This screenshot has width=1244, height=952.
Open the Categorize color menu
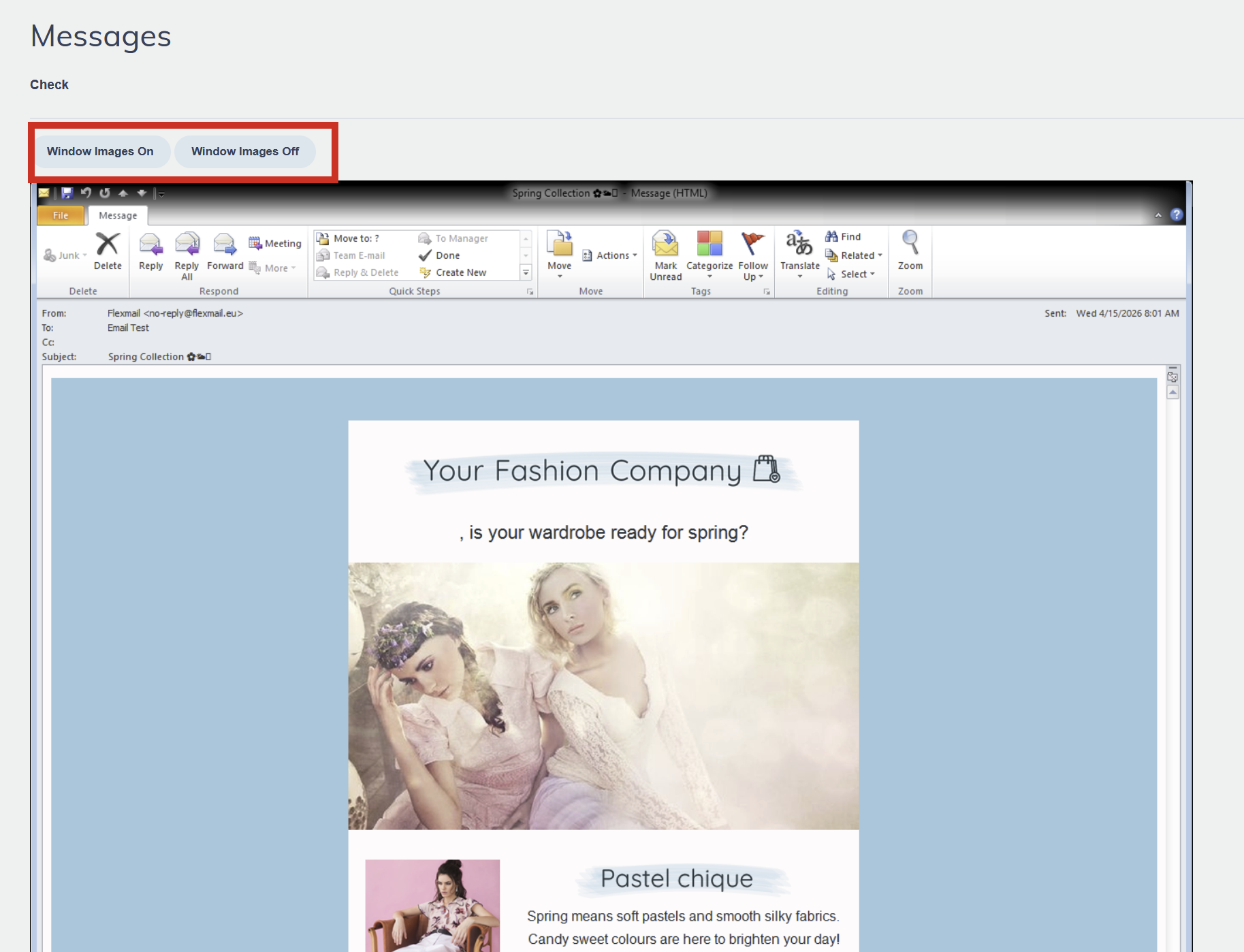pos(709,255)
